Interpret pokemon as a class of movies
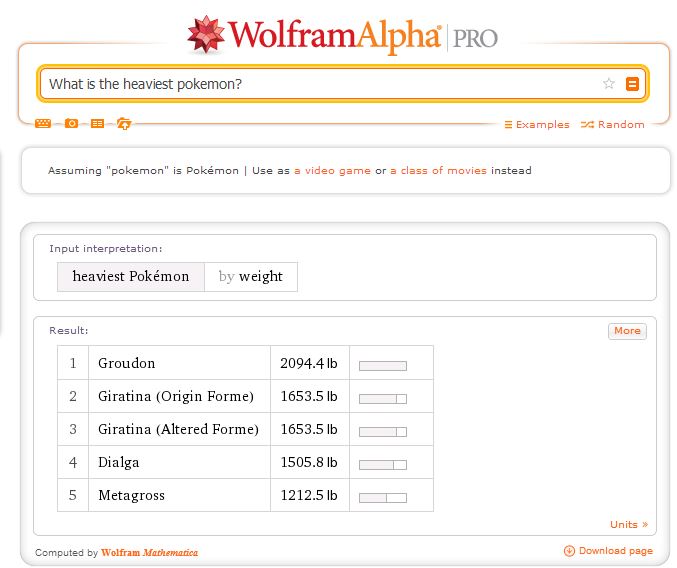The image size is (677, 568). (438, 170)
